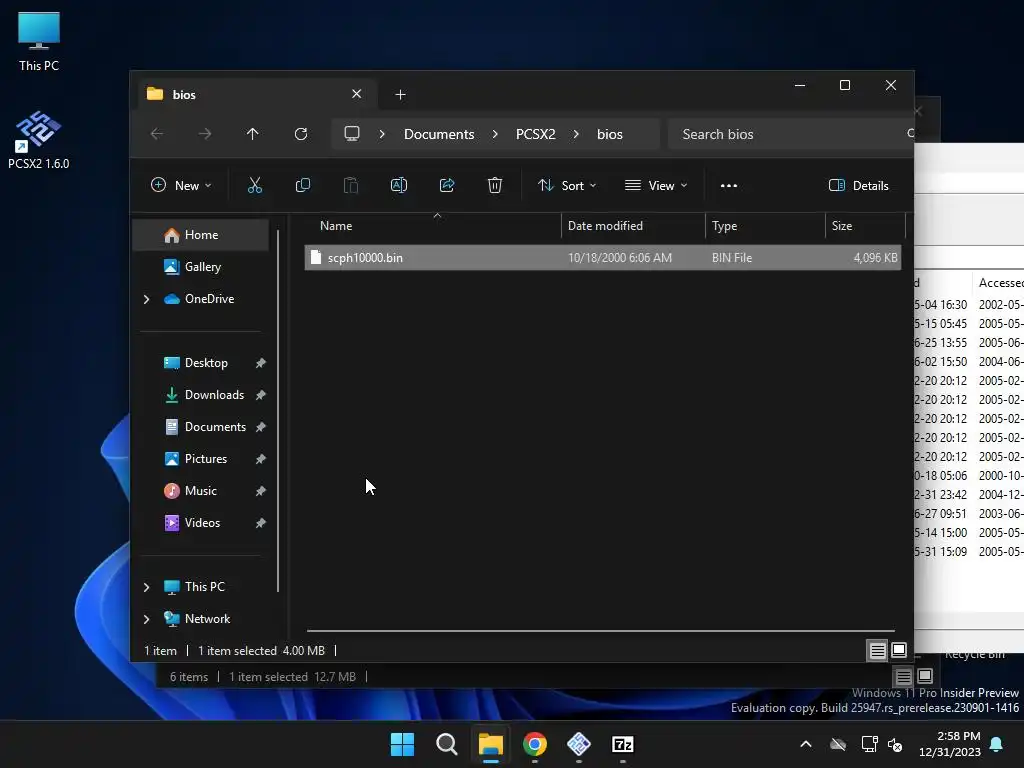Image resolution: width=1024 pixels, height=768 pixels.
Task: Click File Explorer taskbar icon
Action: (x=490, y=744)
